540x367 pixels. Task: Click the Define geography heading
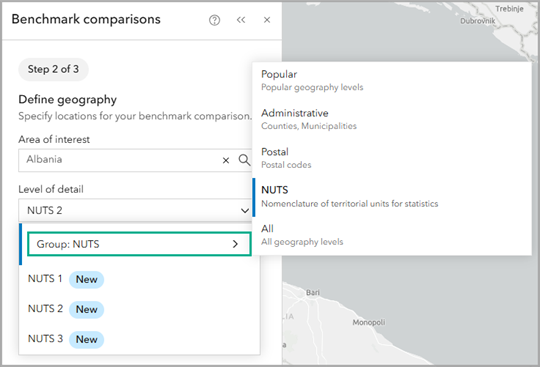(68, 99)
